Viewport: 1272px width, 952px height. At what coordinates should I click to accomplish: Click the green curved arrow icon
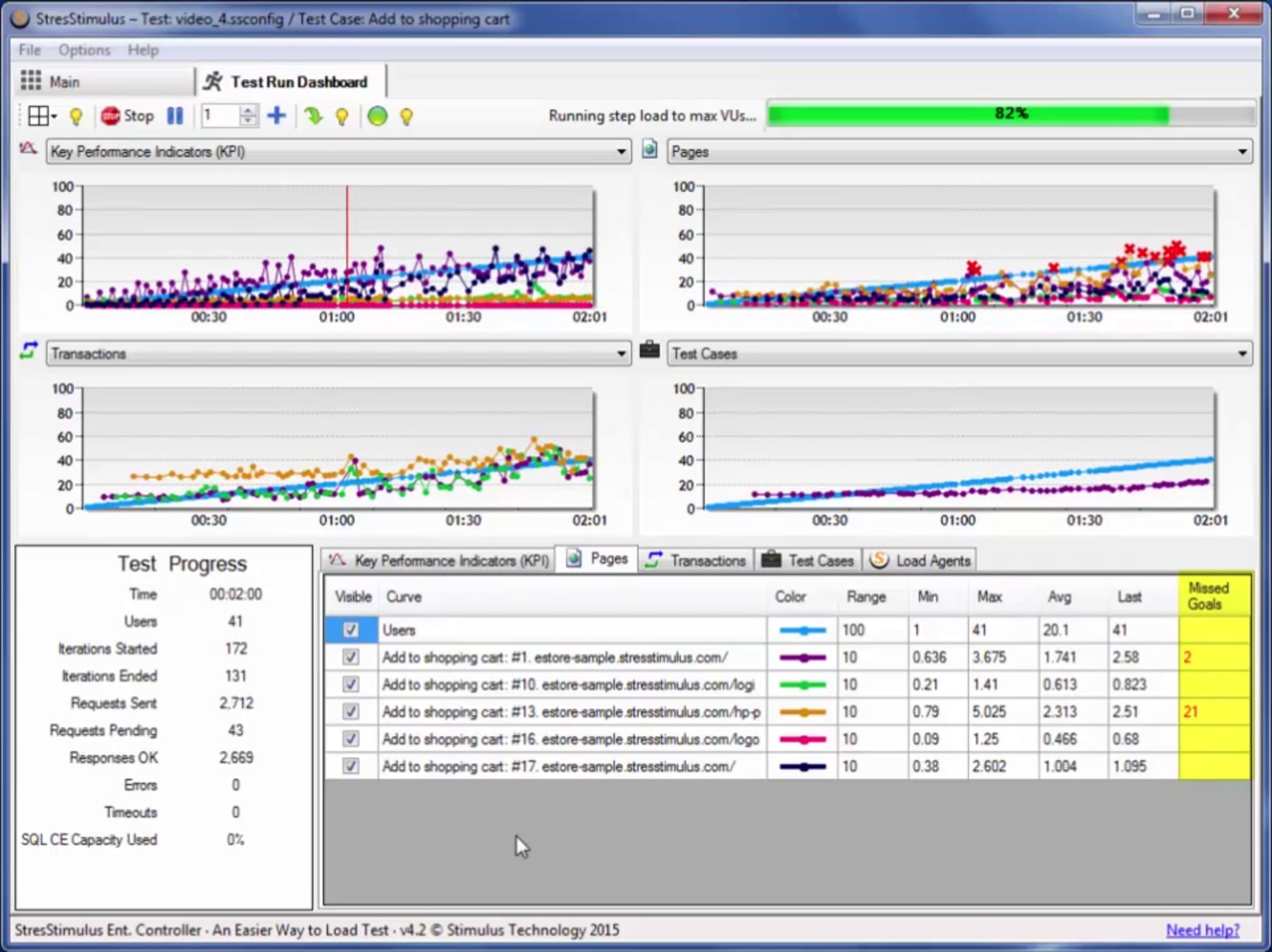click(313, 116)
